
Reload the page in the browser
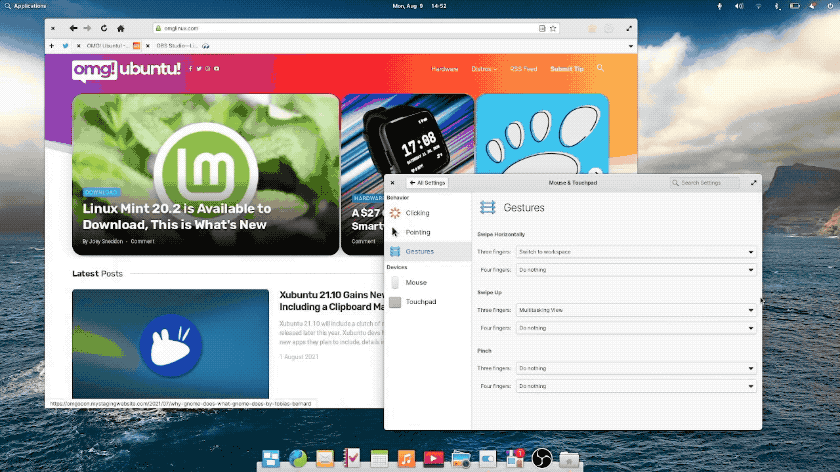point(104,28)
